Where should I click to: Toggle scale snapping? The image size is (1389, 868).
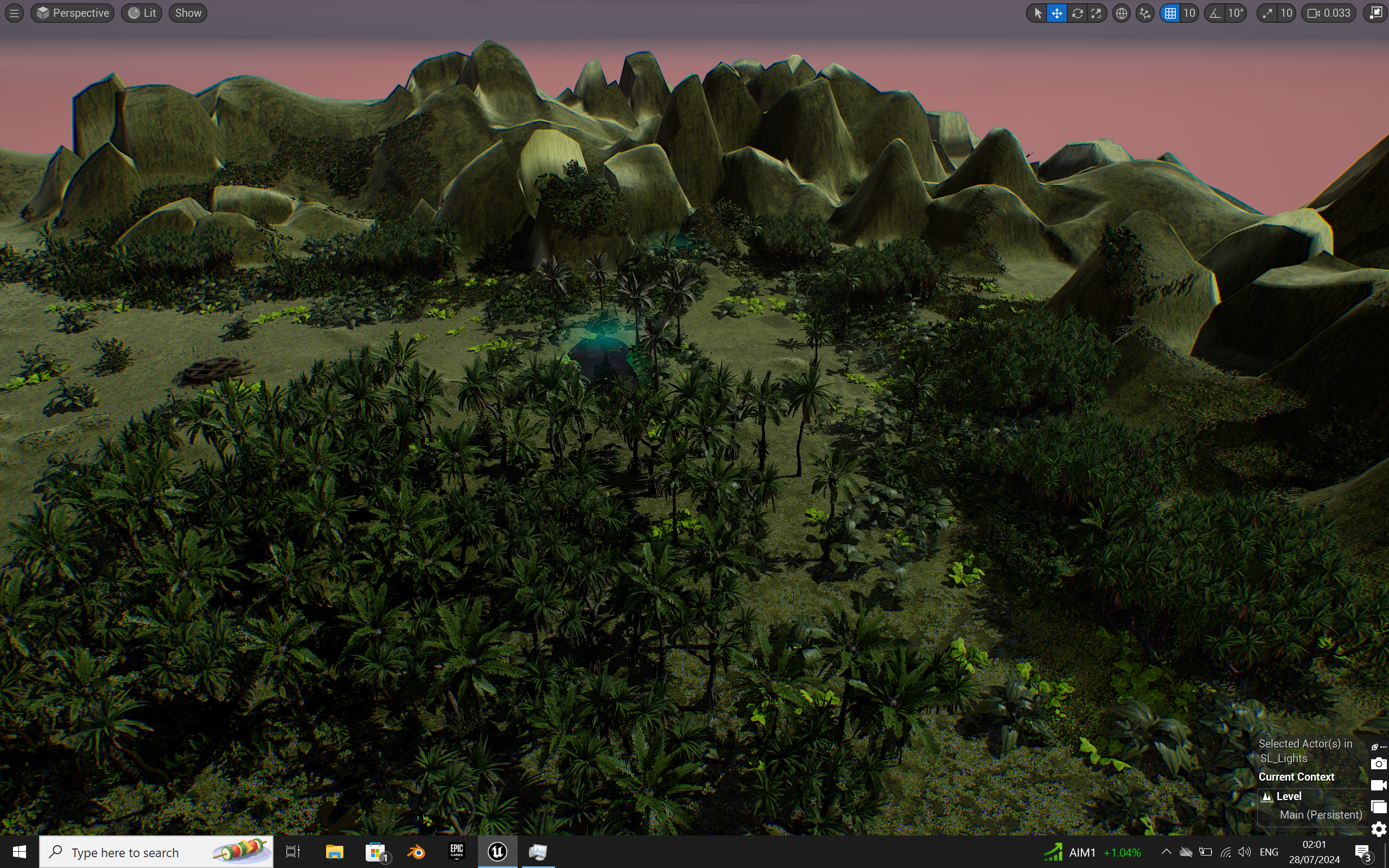(x=1267, y=12)
